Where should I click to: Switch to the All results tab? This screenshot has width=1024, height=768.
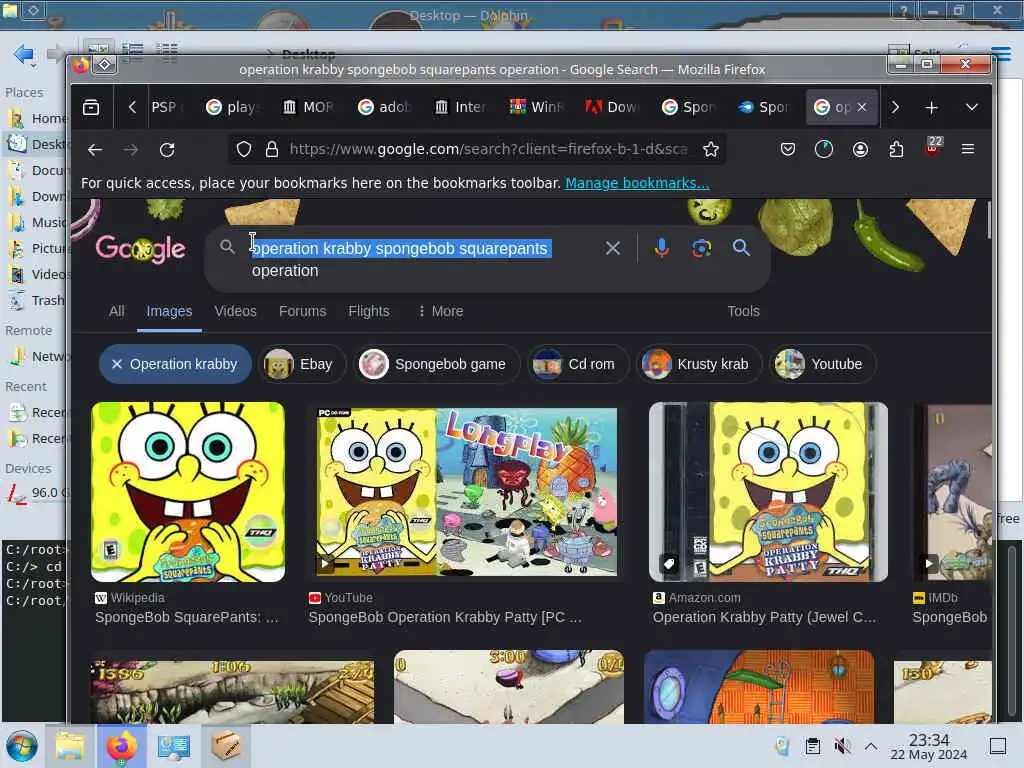coord(116,312)
